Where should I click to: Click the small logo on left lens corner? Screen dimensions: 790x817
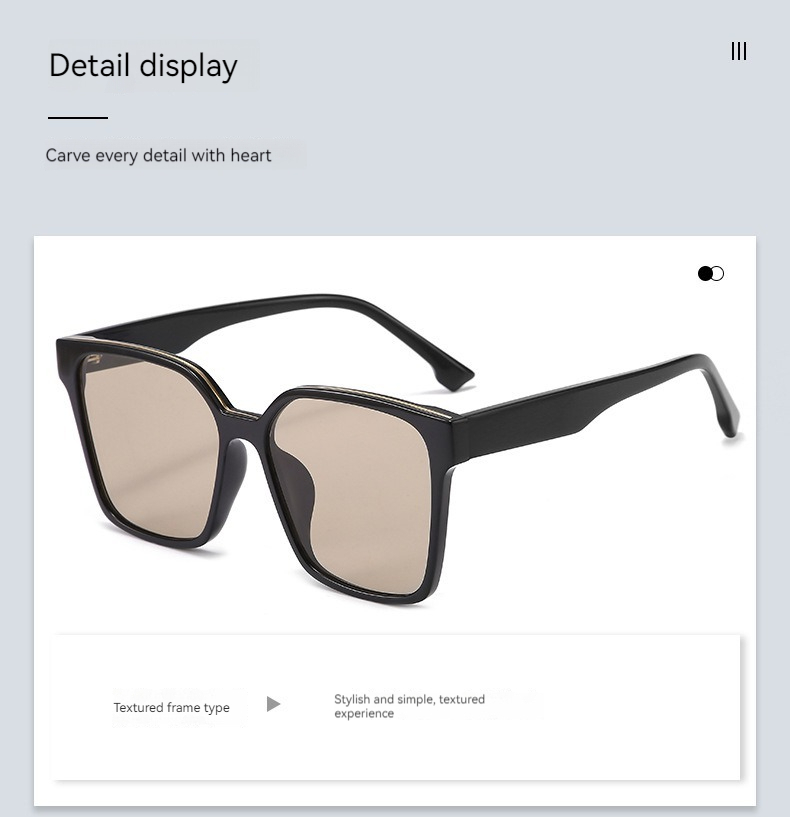pos(94,358)
